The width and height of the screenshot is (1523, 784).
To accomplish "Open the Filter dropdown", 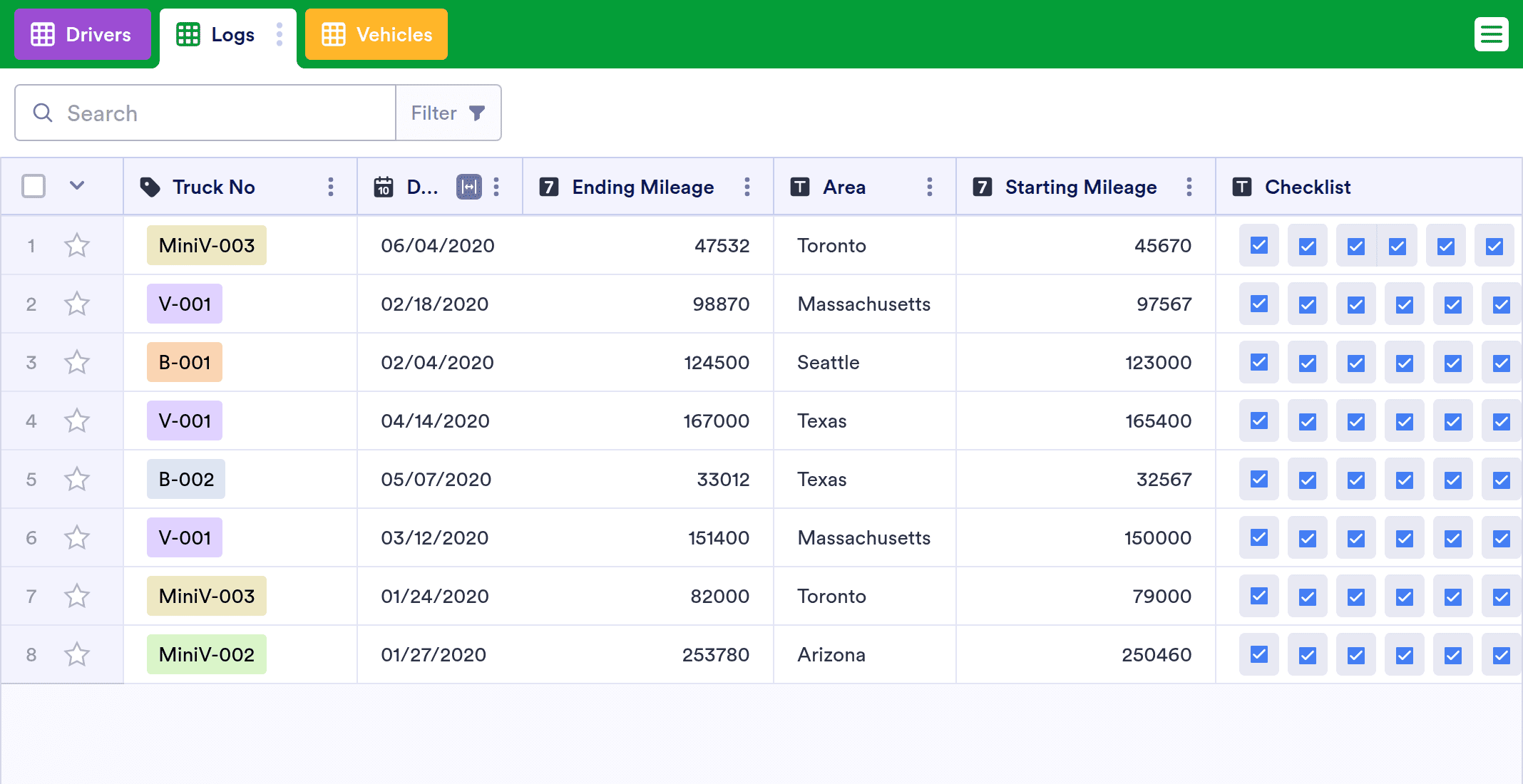I will tap(448, 113).
